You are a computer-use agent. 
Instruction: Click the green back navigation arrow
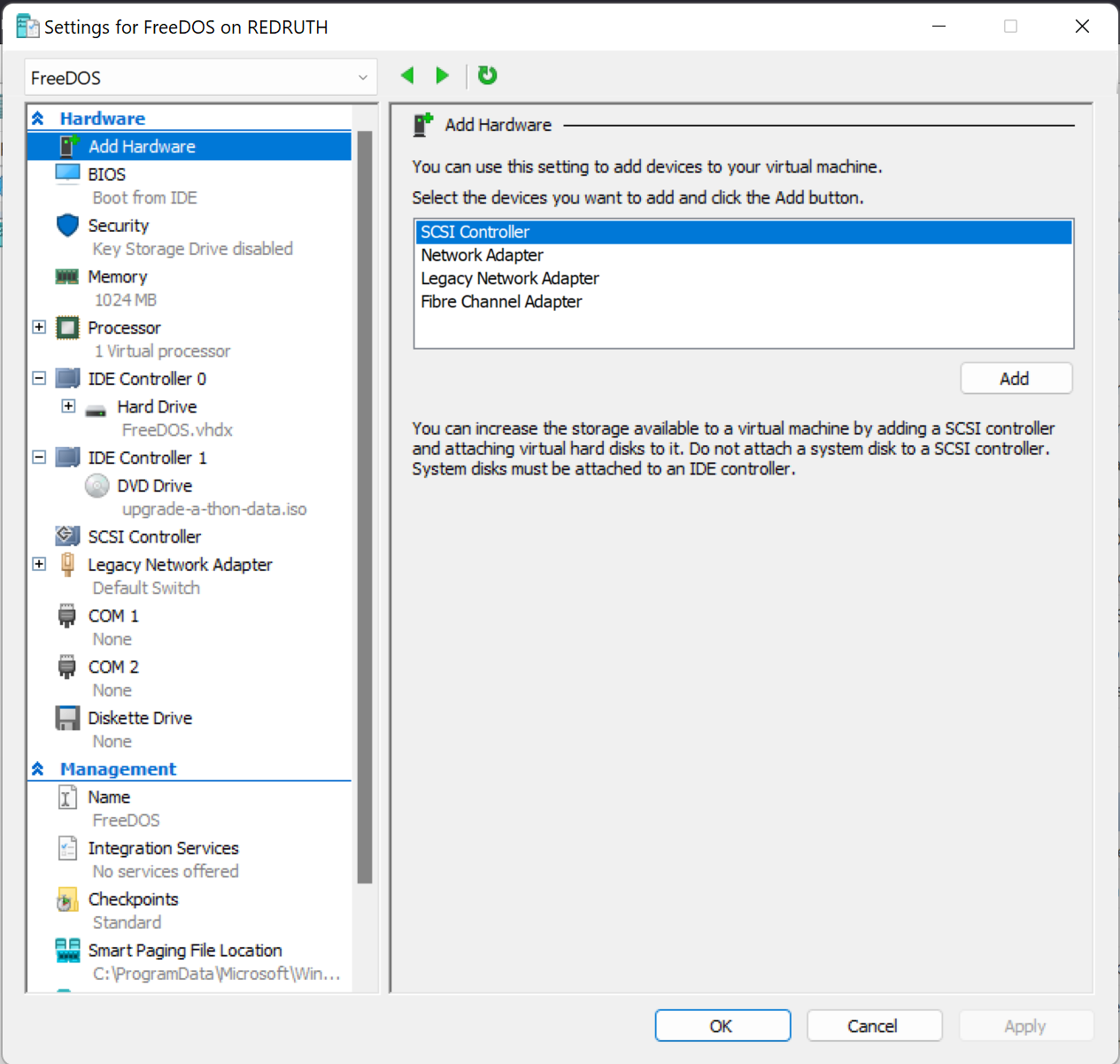[407, 76]
